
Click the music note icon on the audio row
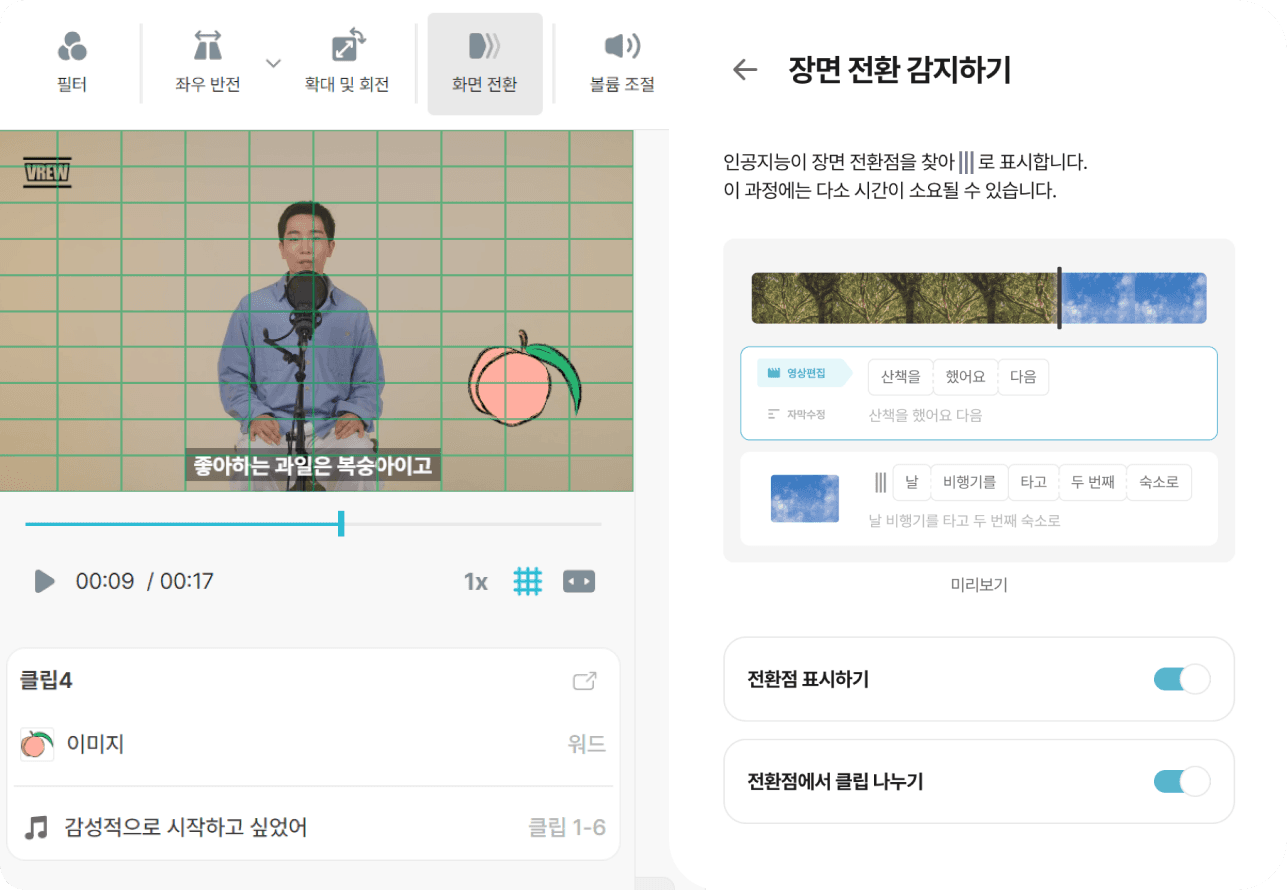[36, 825]
